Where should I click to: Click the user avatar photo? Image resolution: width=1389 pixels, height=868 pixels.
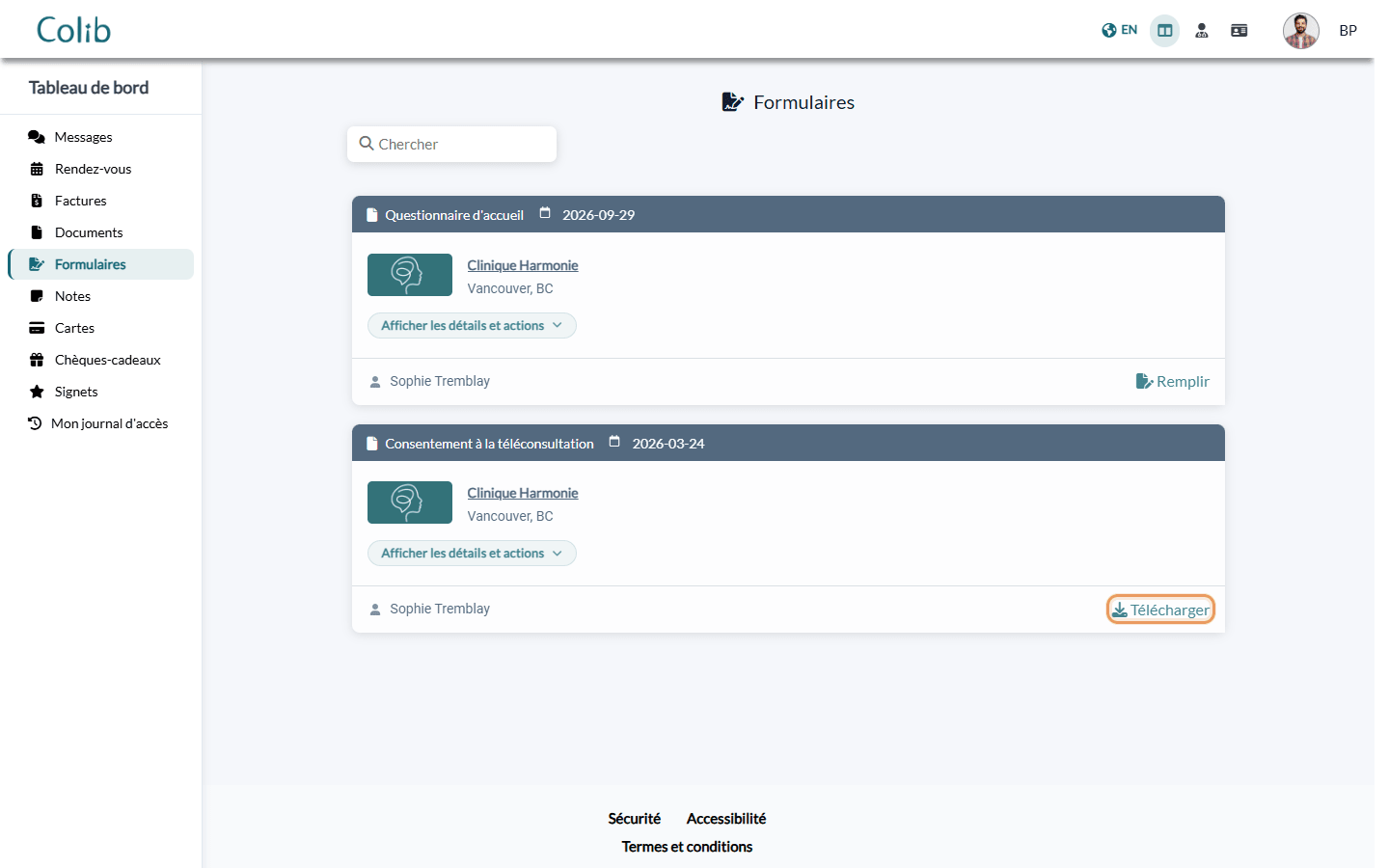[1301, 31]
